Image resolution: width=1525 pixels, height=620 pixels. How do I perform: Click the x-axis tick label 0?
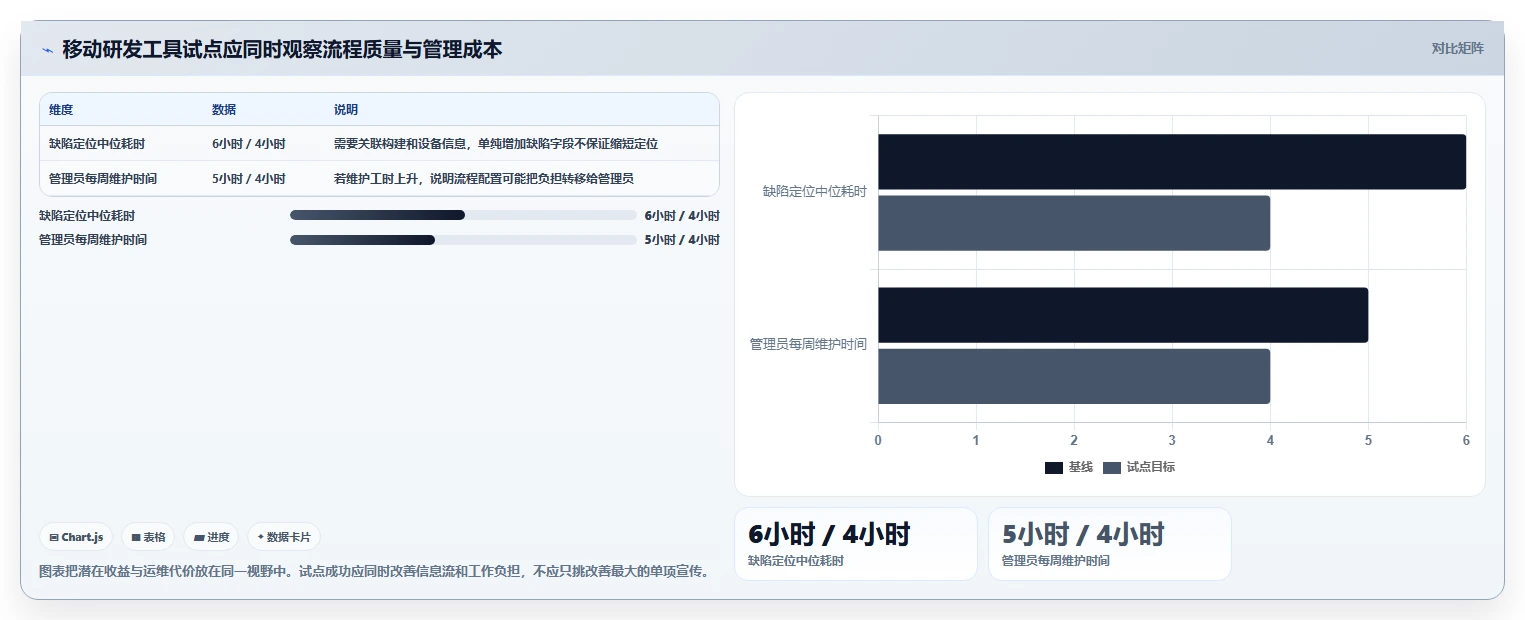[878, 440]
